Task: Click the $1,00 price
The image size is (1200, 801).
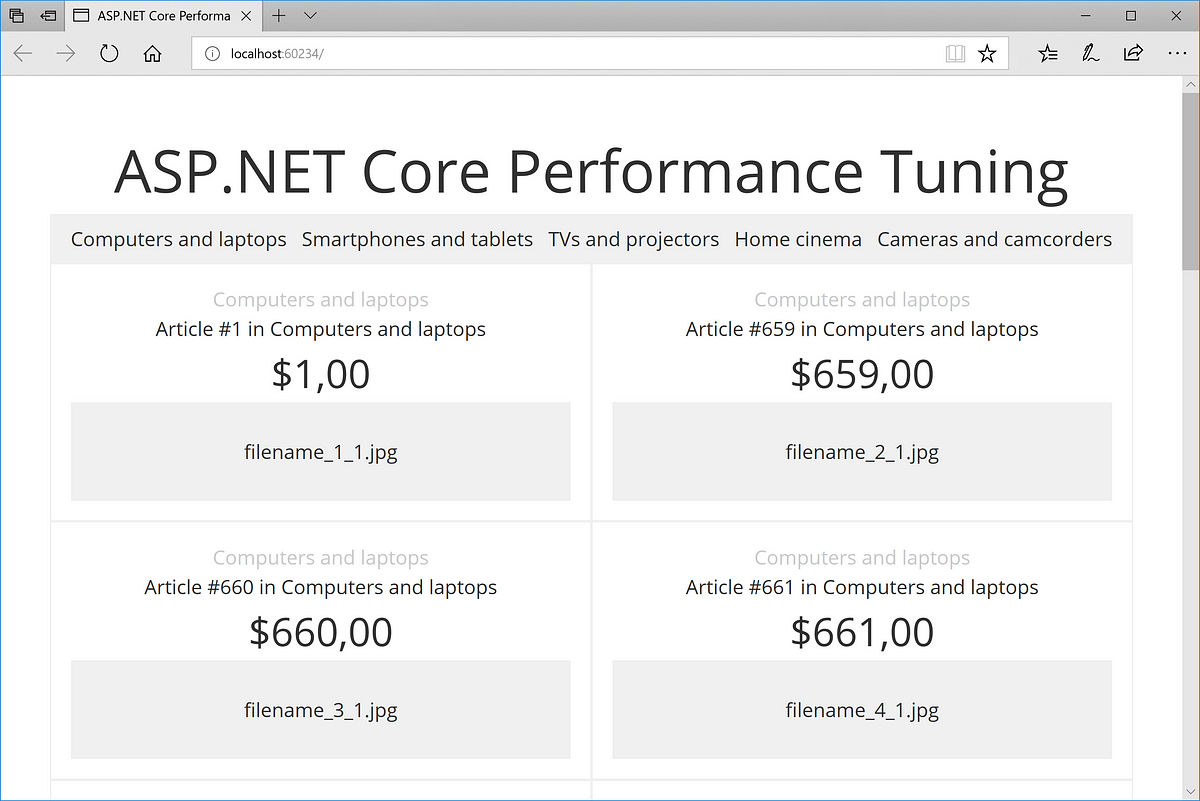Action: click(x=321, y=375)
